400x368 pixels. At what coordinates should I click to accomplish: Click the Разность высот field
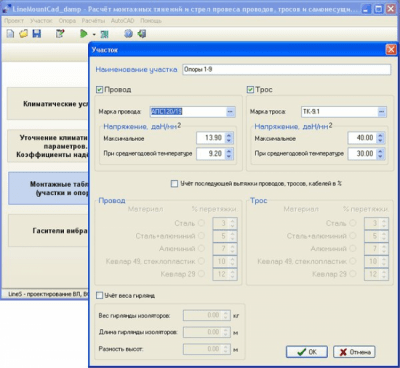pyautogui.click(x=207, y=349)
